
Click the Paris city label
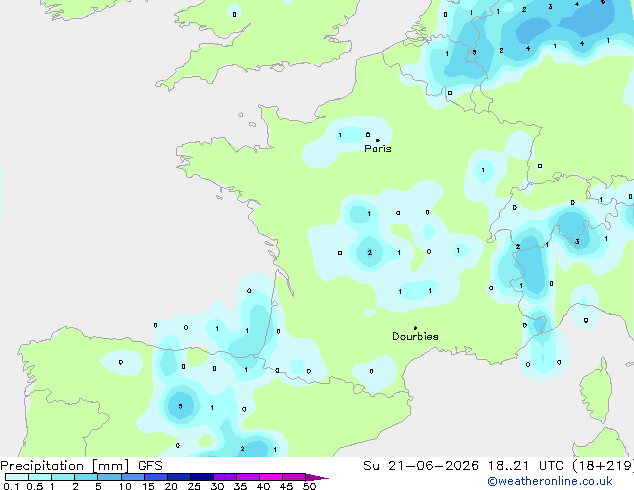pos(378,148)
